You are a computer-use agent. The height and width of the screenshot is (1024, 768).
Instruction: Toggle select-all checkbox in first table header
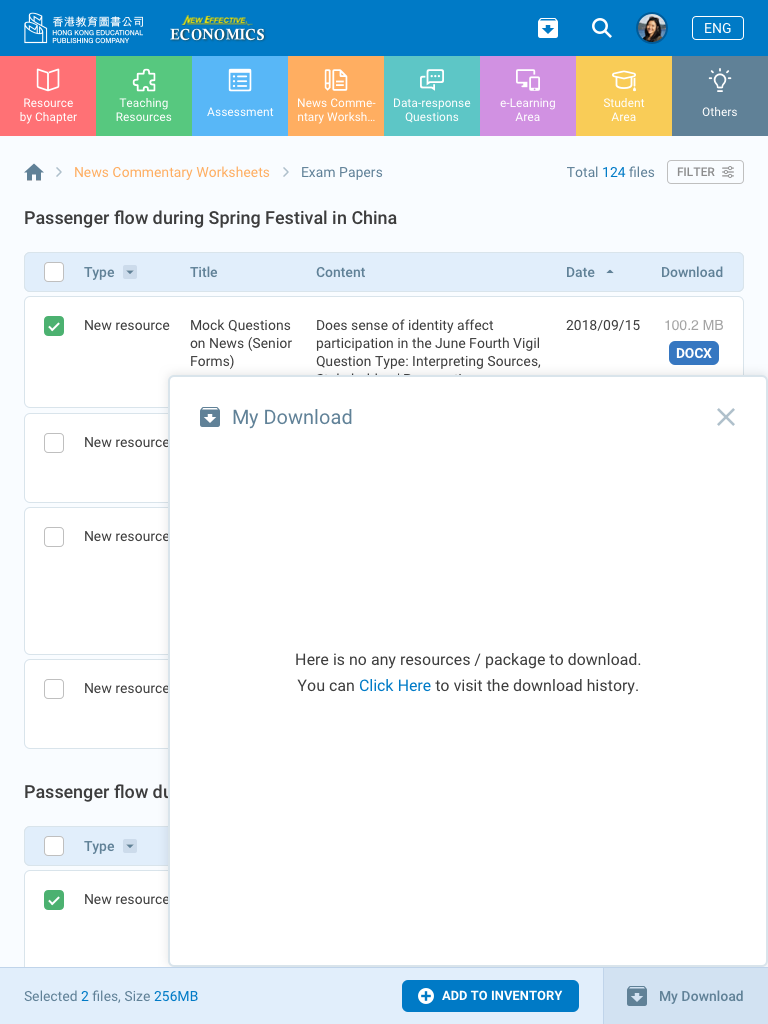(x=54, y=272)
